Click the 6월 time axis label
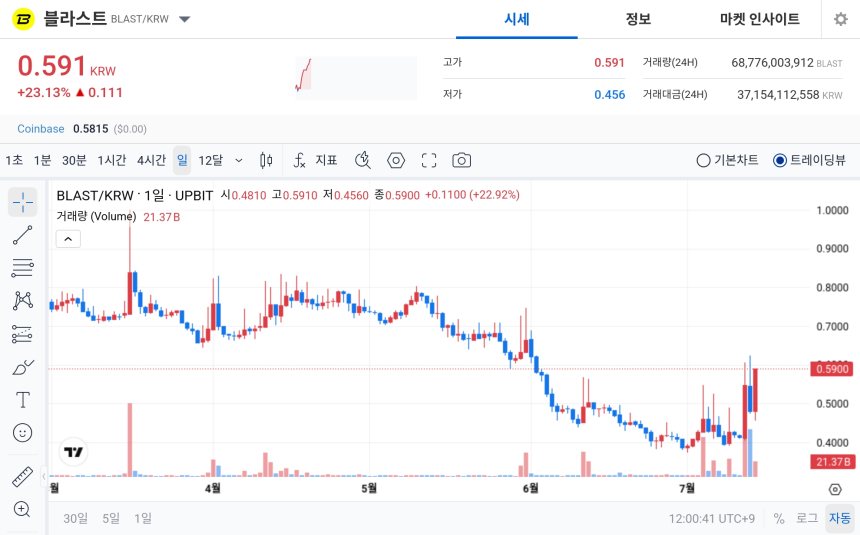 tap(530, 488)
